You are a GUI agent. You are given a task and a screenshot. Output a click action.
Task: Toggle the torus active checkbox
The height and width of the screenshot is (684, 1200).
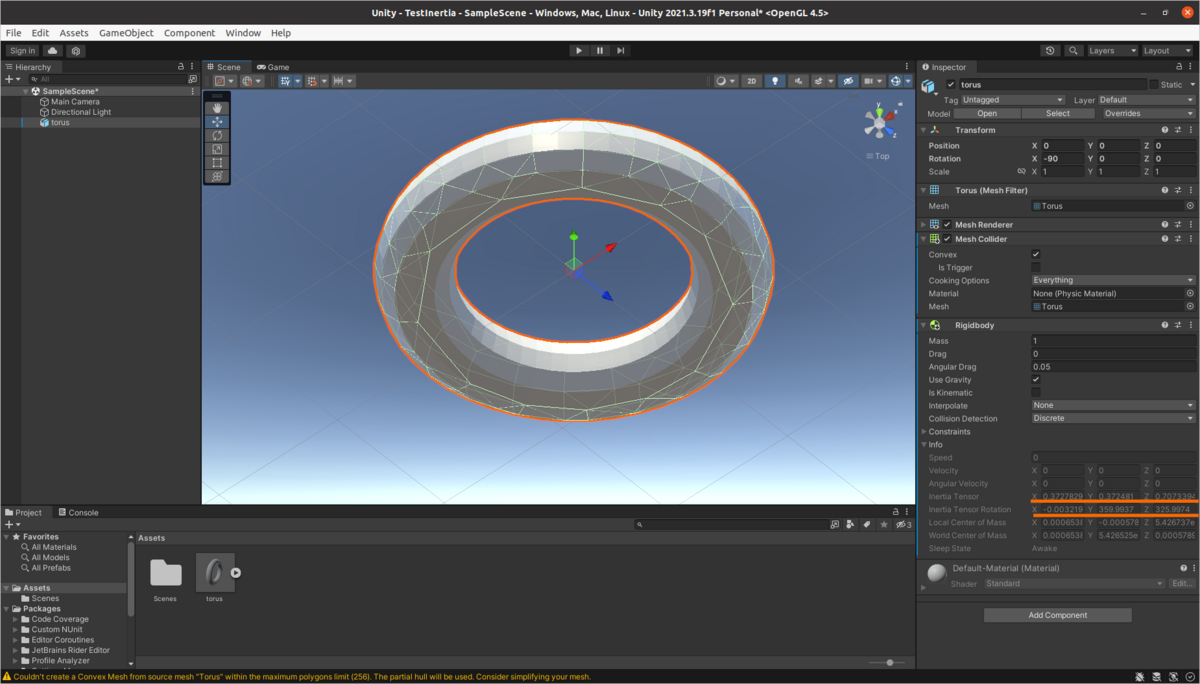(x=951, y=85)
